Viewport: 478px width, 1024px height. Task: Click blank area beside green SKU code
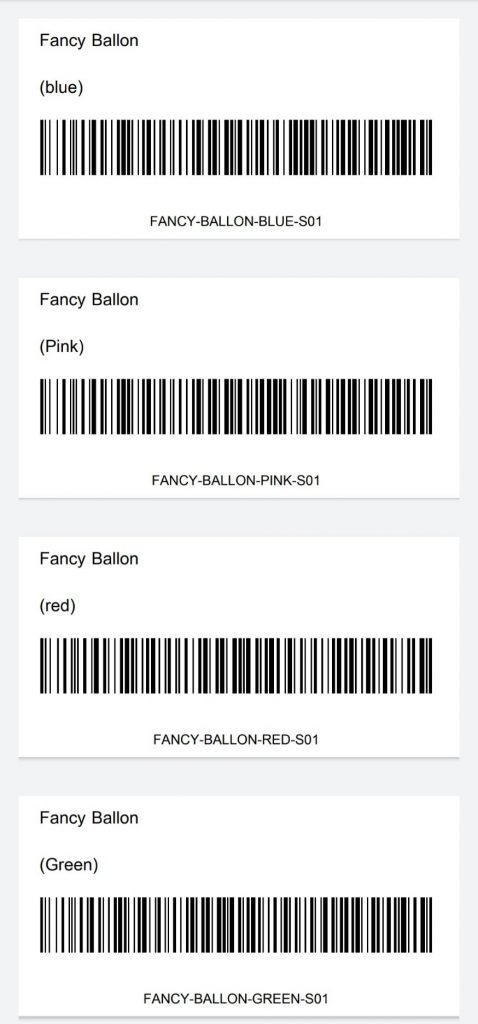coord(398,999)
